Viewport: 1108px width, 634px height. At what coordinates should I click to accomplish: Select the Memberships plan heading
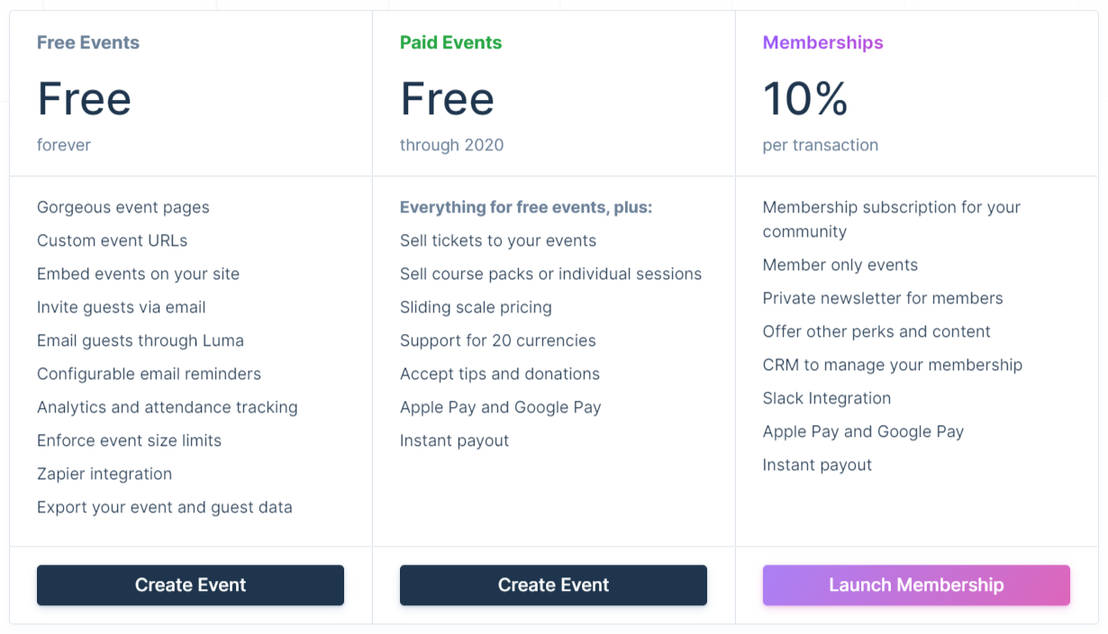tap(823, 42)
